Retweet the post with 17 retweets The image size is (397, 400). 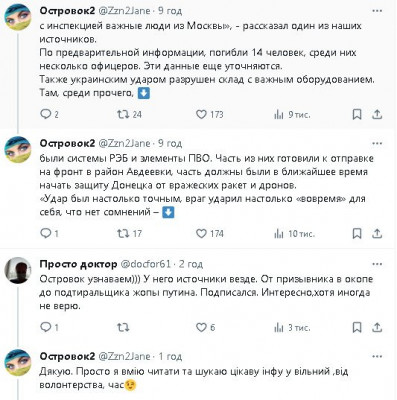click(x=129, y=233)
